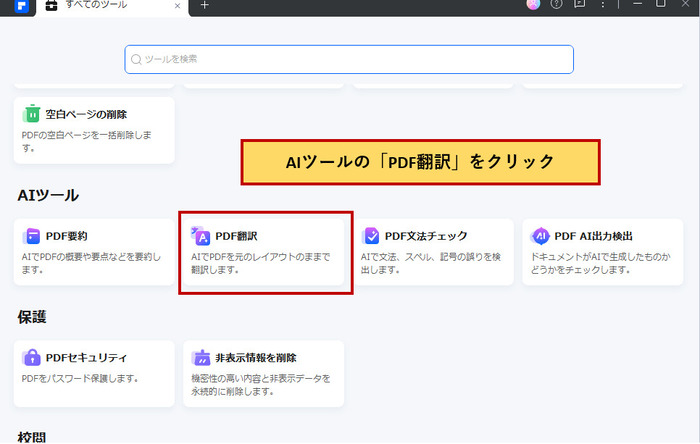Select the PDF文法チェック grammar check icon
The height and width of the screenshot is (444, 700).
370,236
